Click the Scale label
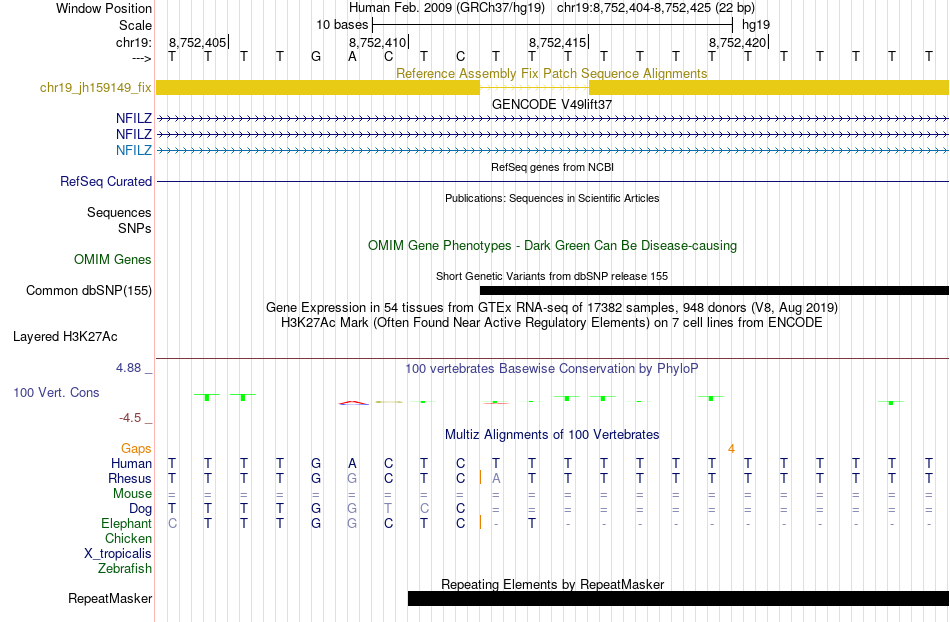Screen dimensions: 950x622 coord(135,25)
